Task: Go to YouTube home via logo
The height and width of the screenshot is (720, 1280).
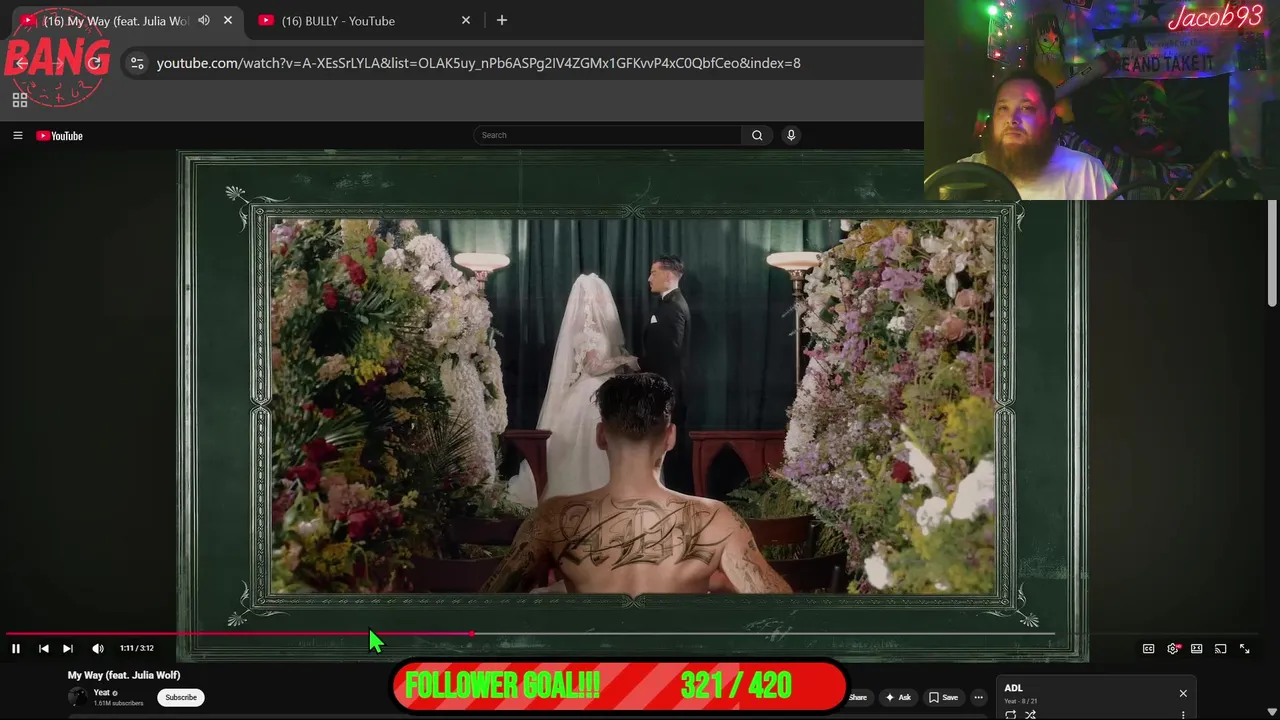Action: click(x=60, y=135)
